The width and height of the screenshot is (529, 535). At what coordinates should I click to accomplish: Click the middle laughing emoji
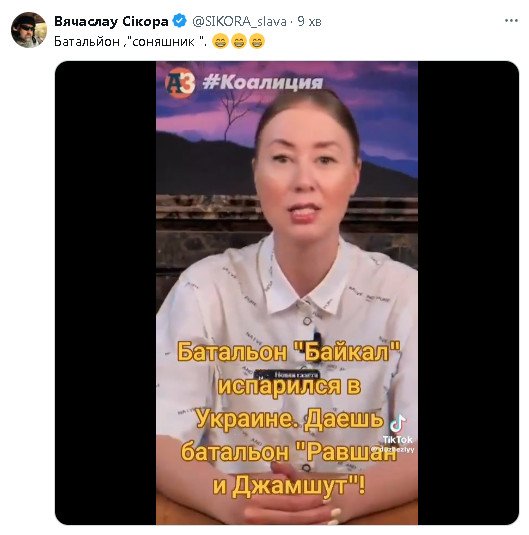[239, 42]
